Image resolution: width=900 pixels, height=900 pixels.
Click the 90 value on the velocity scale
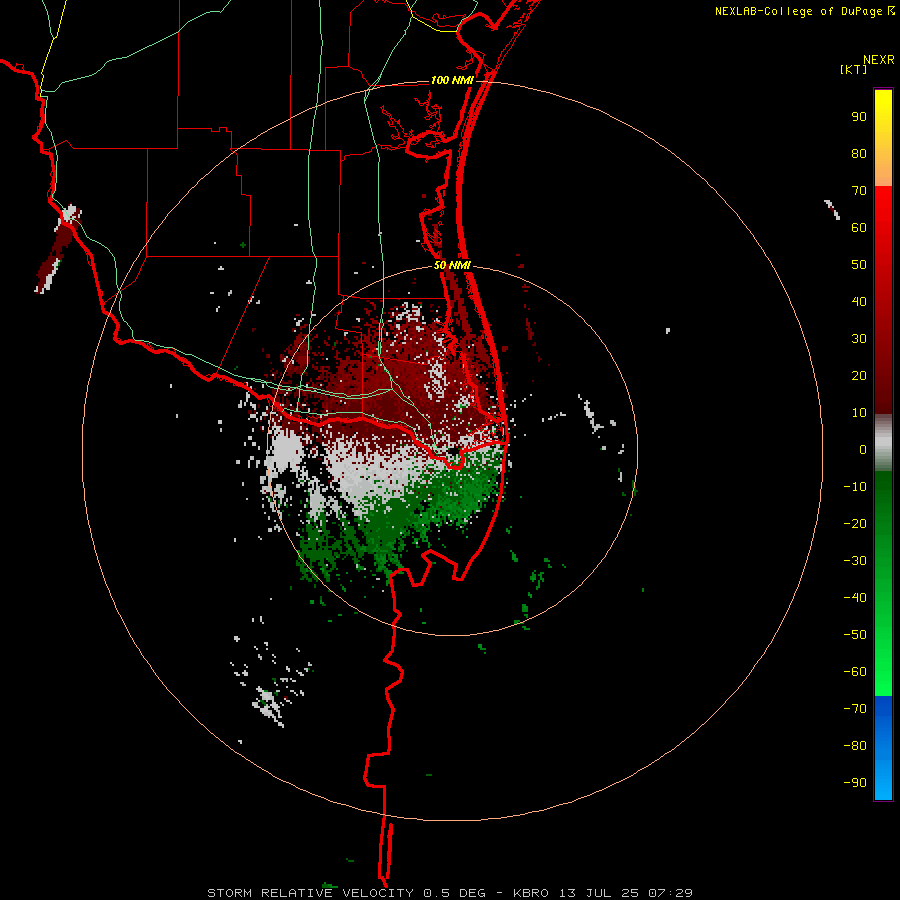[859, 117]
